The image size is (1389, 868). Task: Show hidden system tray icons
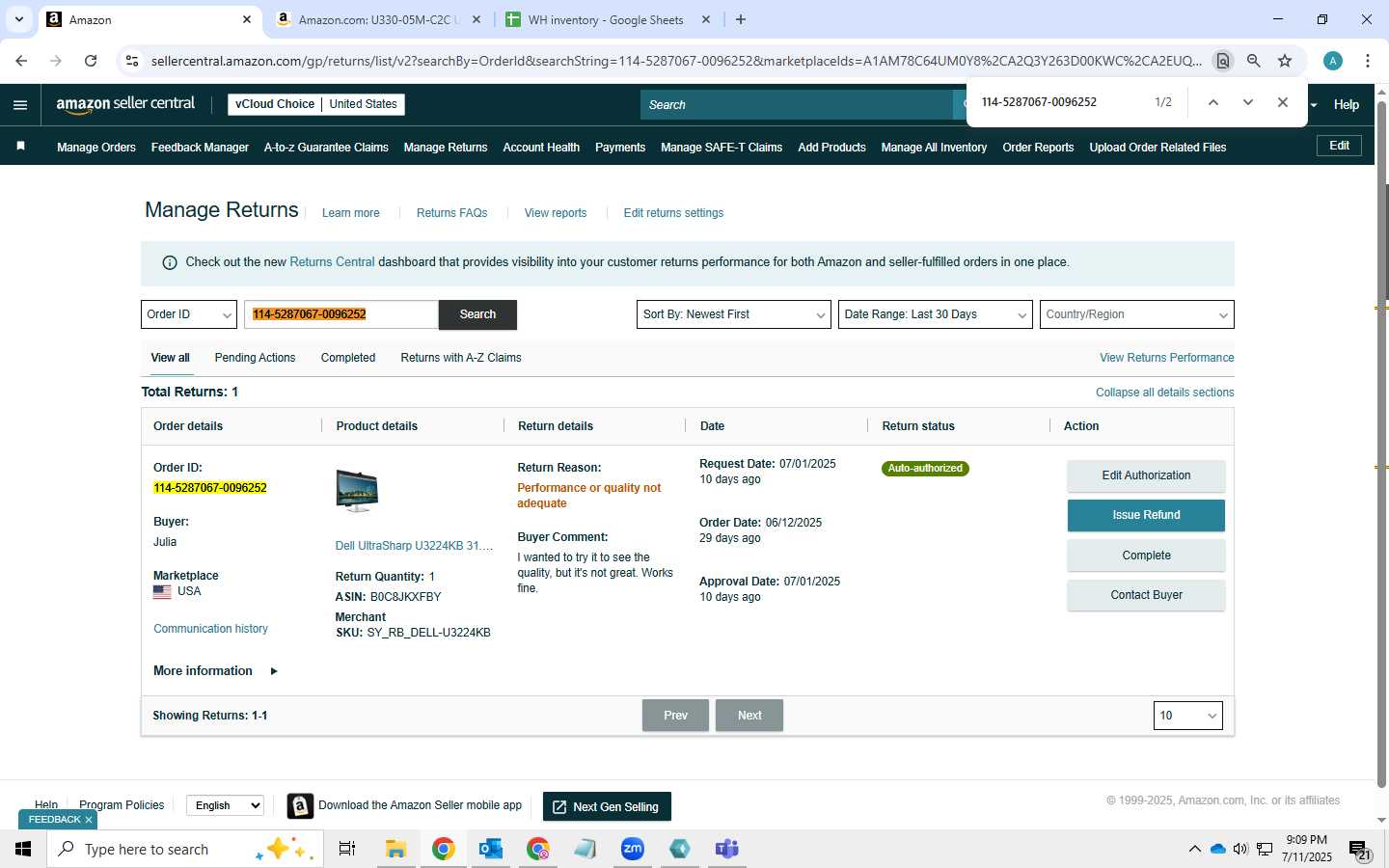pos(1194,849)
